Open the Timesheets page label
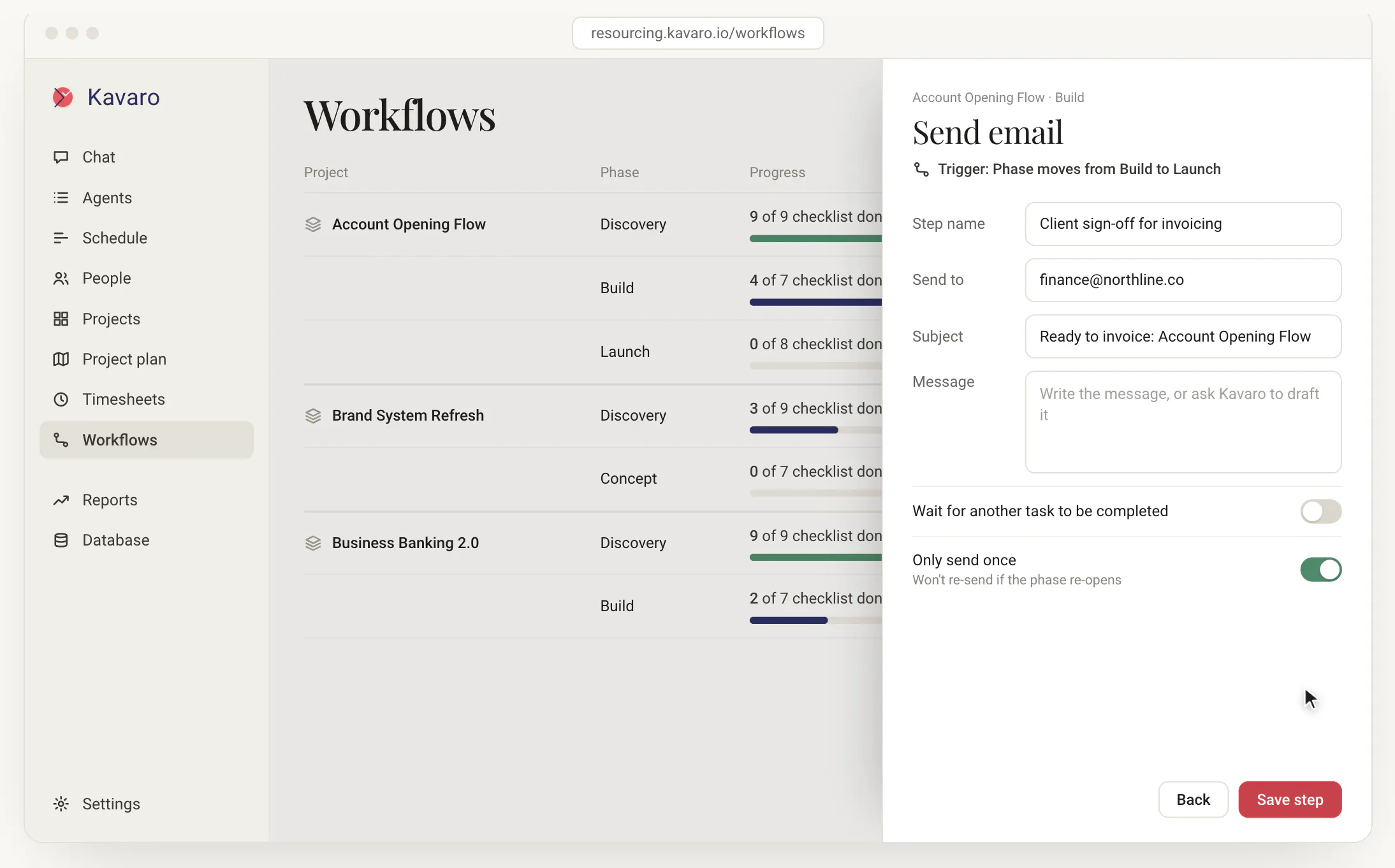The image size is (1395, 868). [124, 400]
